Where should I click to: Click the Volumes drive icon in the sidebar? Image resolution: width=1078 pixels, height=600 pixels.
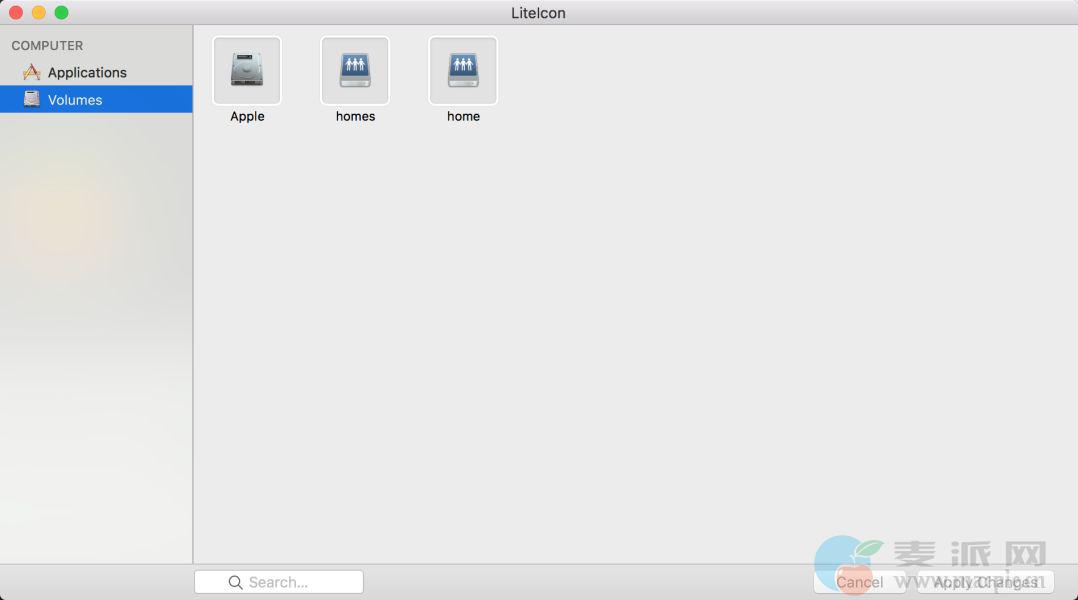32,99
